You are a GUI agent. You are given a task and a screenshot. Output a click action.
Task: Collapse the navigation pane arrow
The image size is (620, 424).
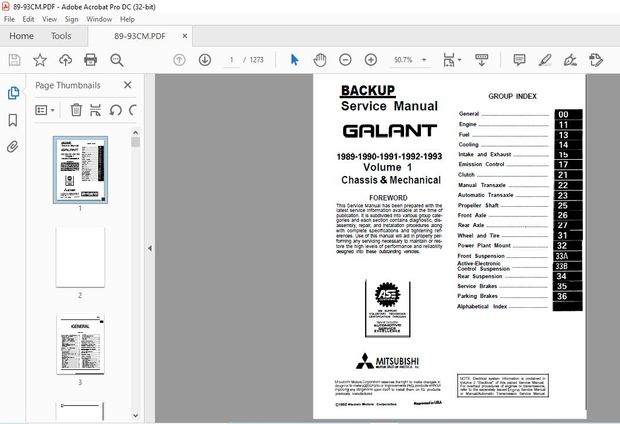(x=150, y=248)
